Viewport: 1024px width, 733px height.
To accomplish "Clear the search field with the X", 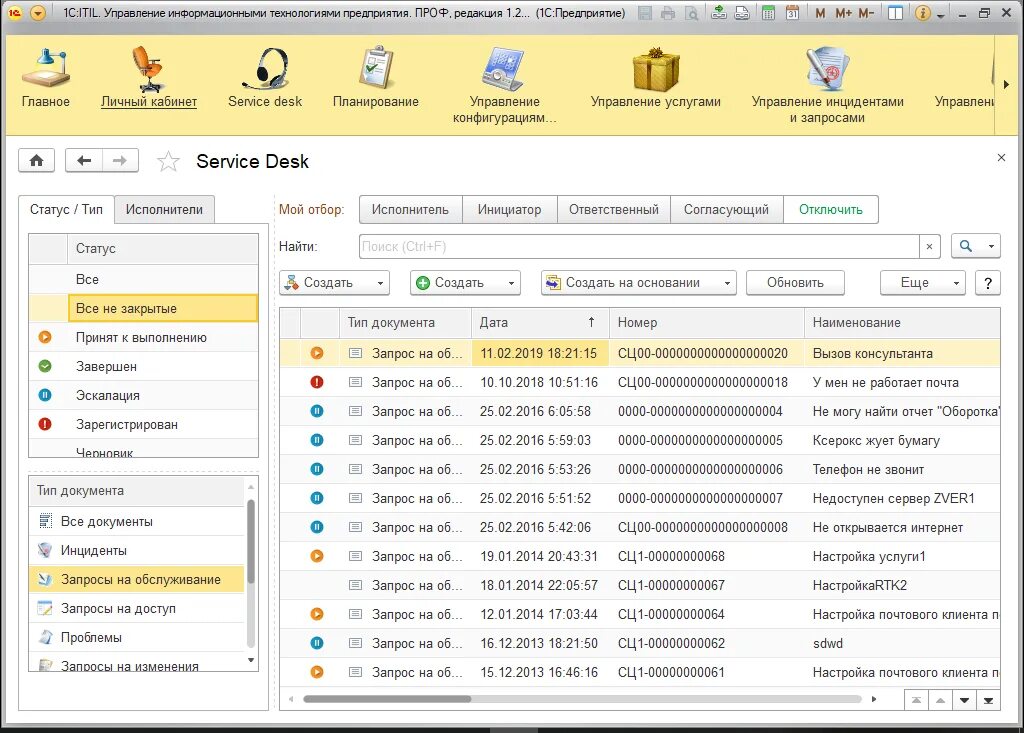I will 929,246.
